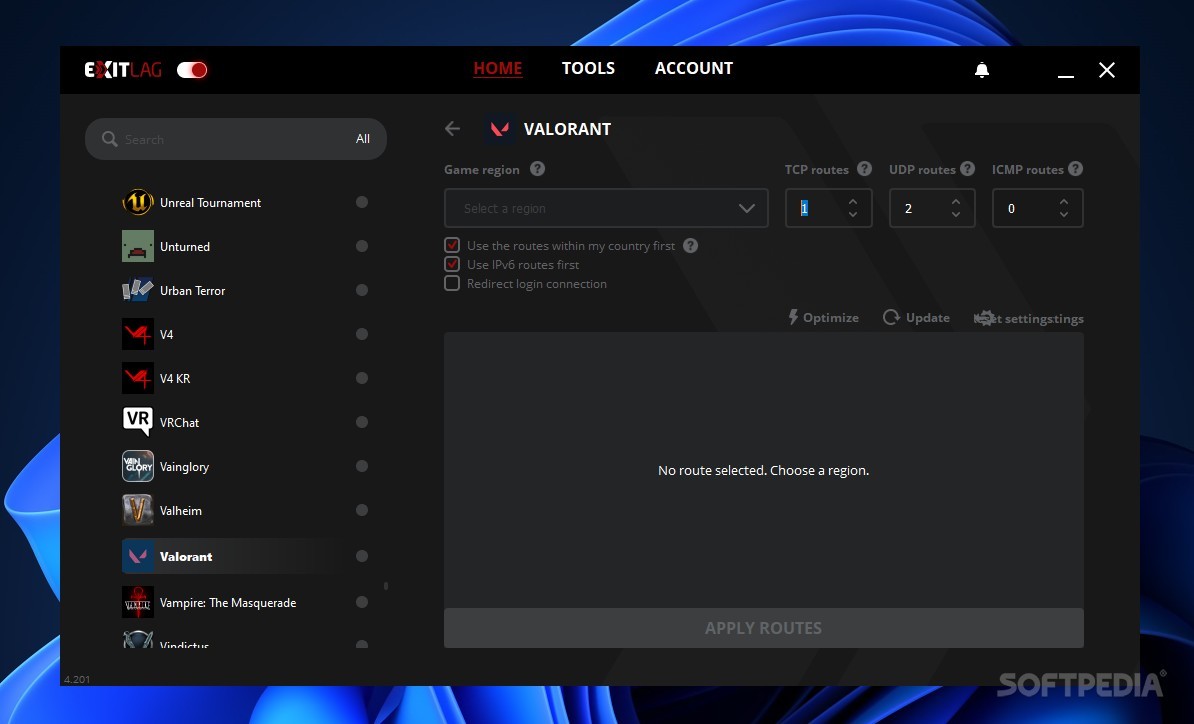
Task: Click the ExitLag logo
Action: click(x=123, y=70)
